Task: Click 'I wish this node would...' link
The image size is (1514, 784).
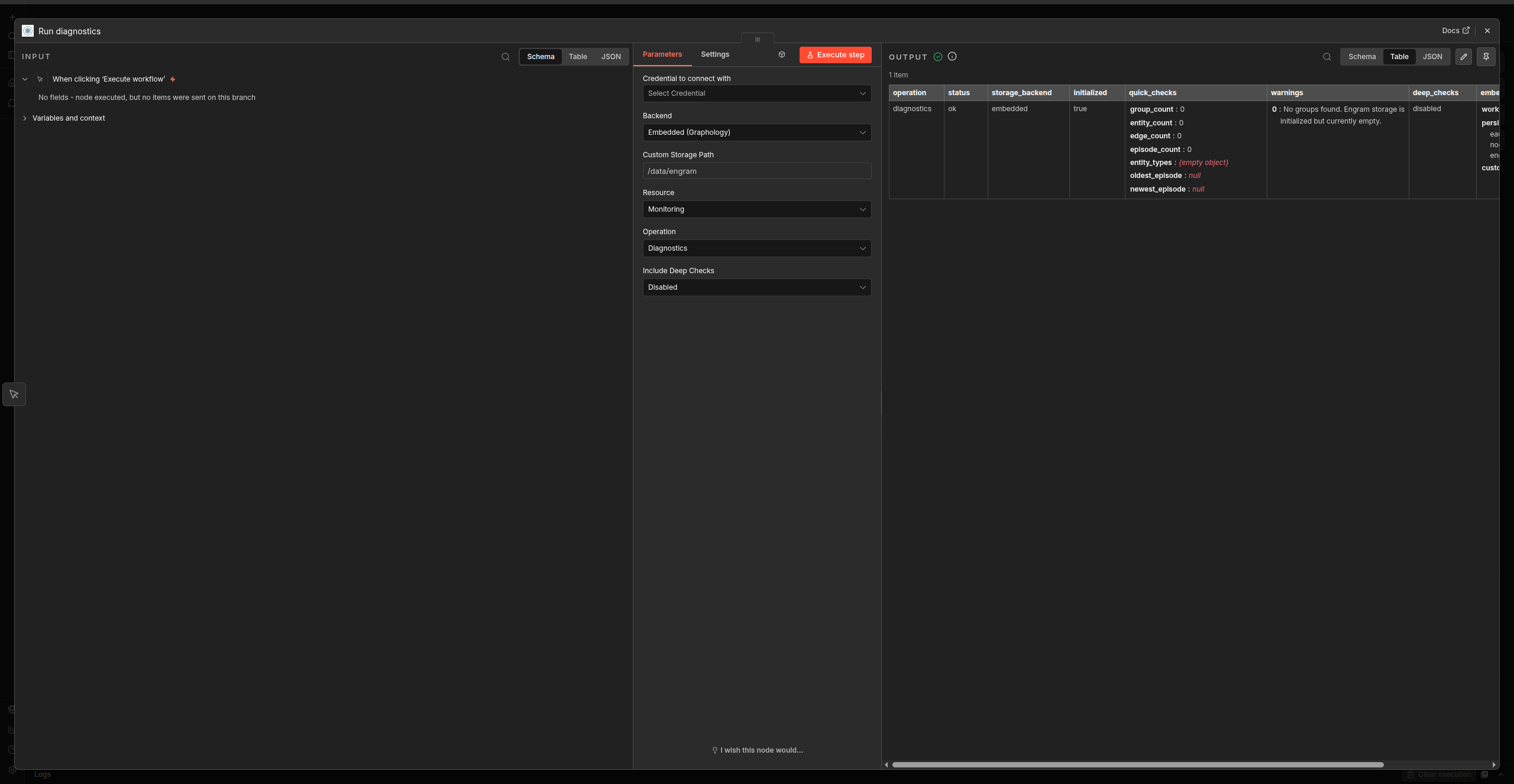Action: pyautogui.click(x=757, y=750)
